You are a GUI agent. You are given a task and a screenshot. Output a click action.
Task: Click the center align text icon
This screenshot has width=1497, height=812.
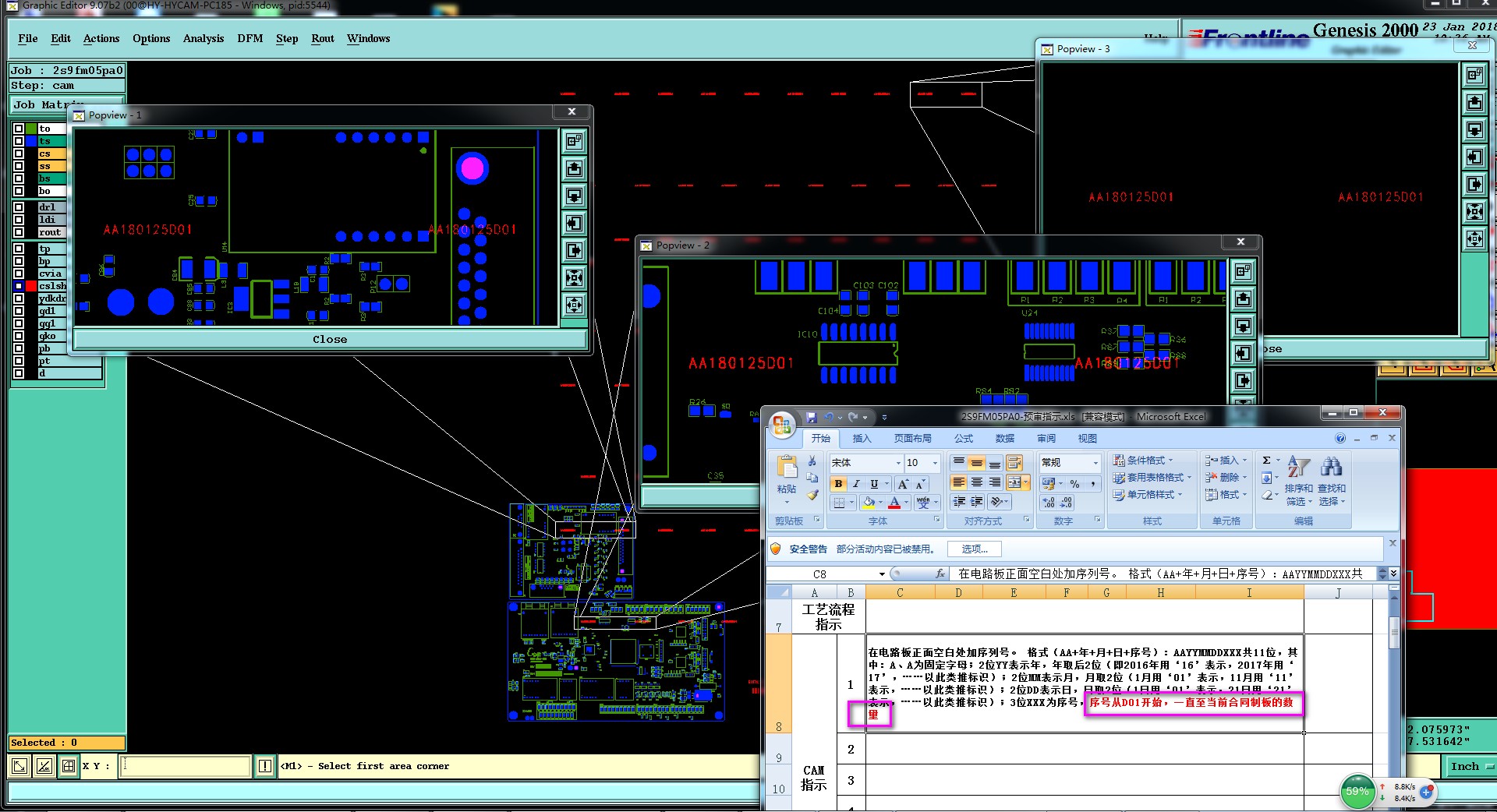pyautogui.click(x=977, y=483)
